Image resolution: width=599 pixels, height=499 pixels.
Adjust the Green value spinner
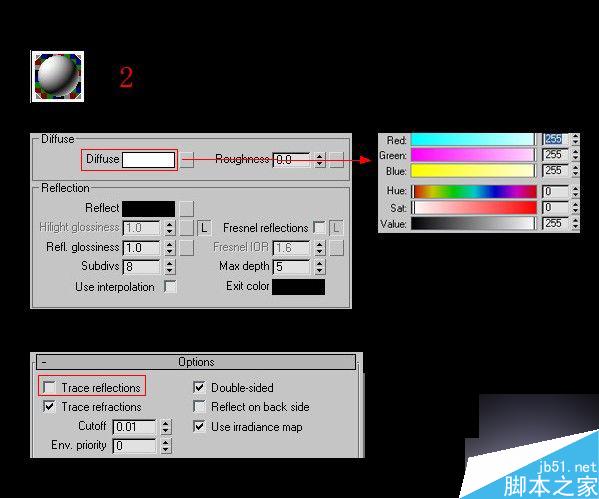[x=575, y=155]
